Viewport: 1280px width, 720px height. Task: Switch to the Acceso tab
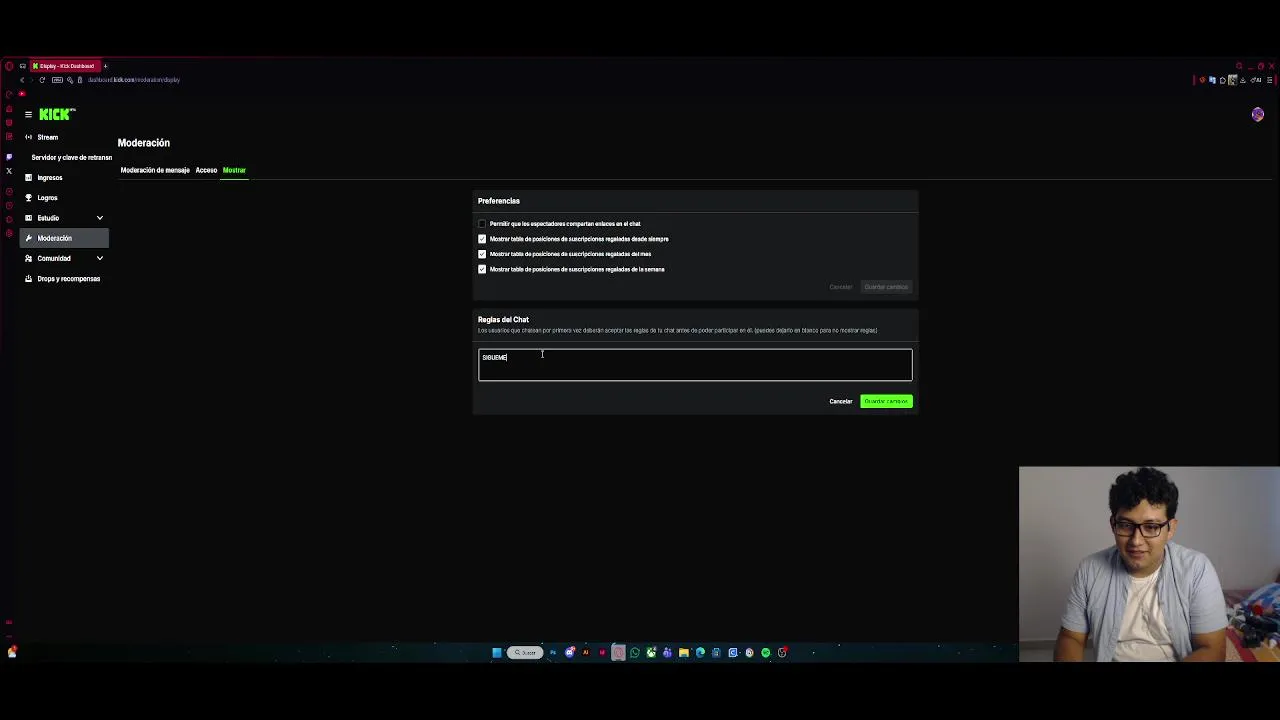pos(206,170)
